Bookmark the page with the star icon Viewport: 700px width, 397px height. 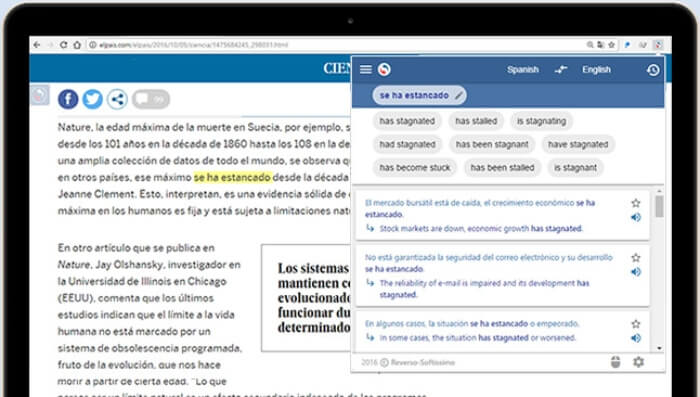tap(612, 45)
